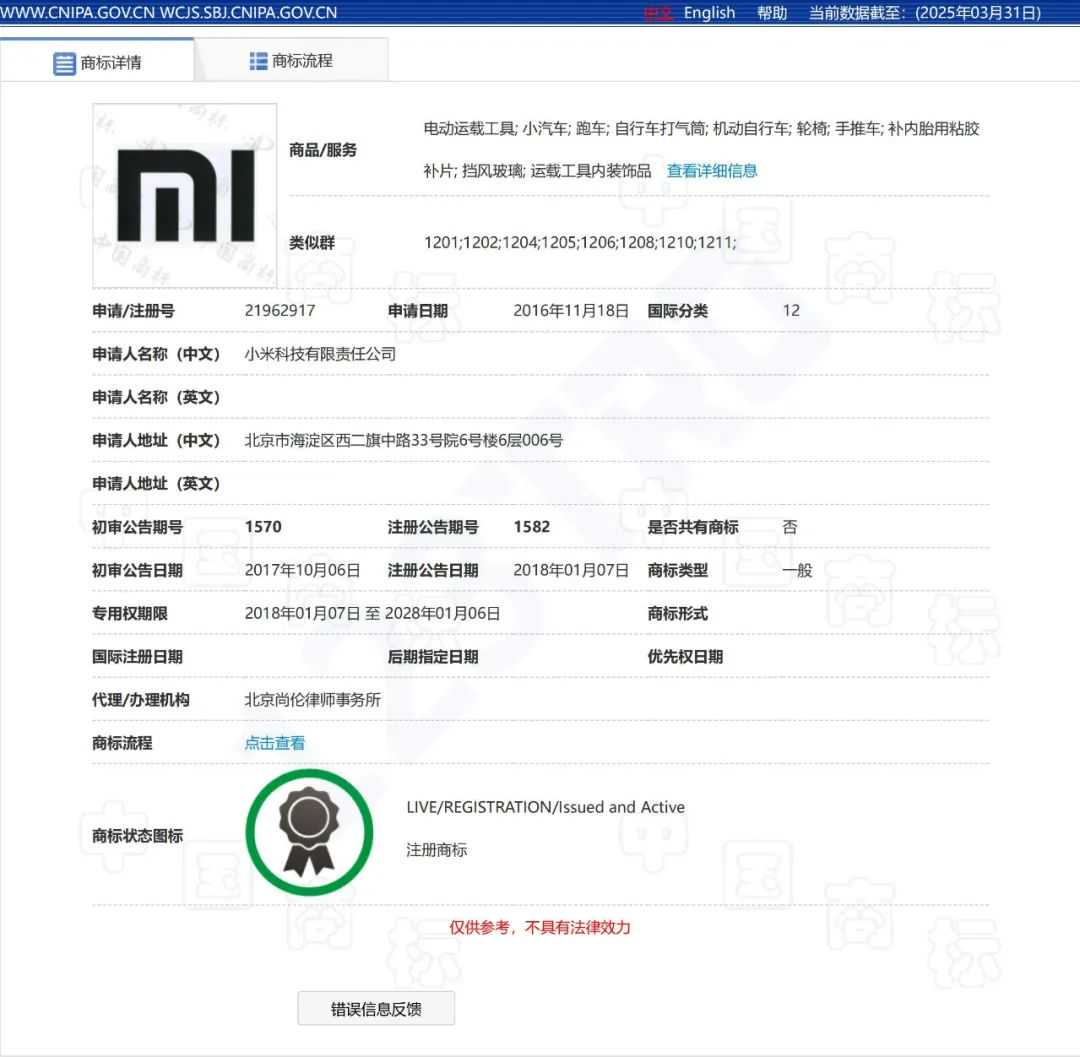Open 查看详细信息 goods details link
This screenshot has width=1080, height=1057.
[712, 171]
